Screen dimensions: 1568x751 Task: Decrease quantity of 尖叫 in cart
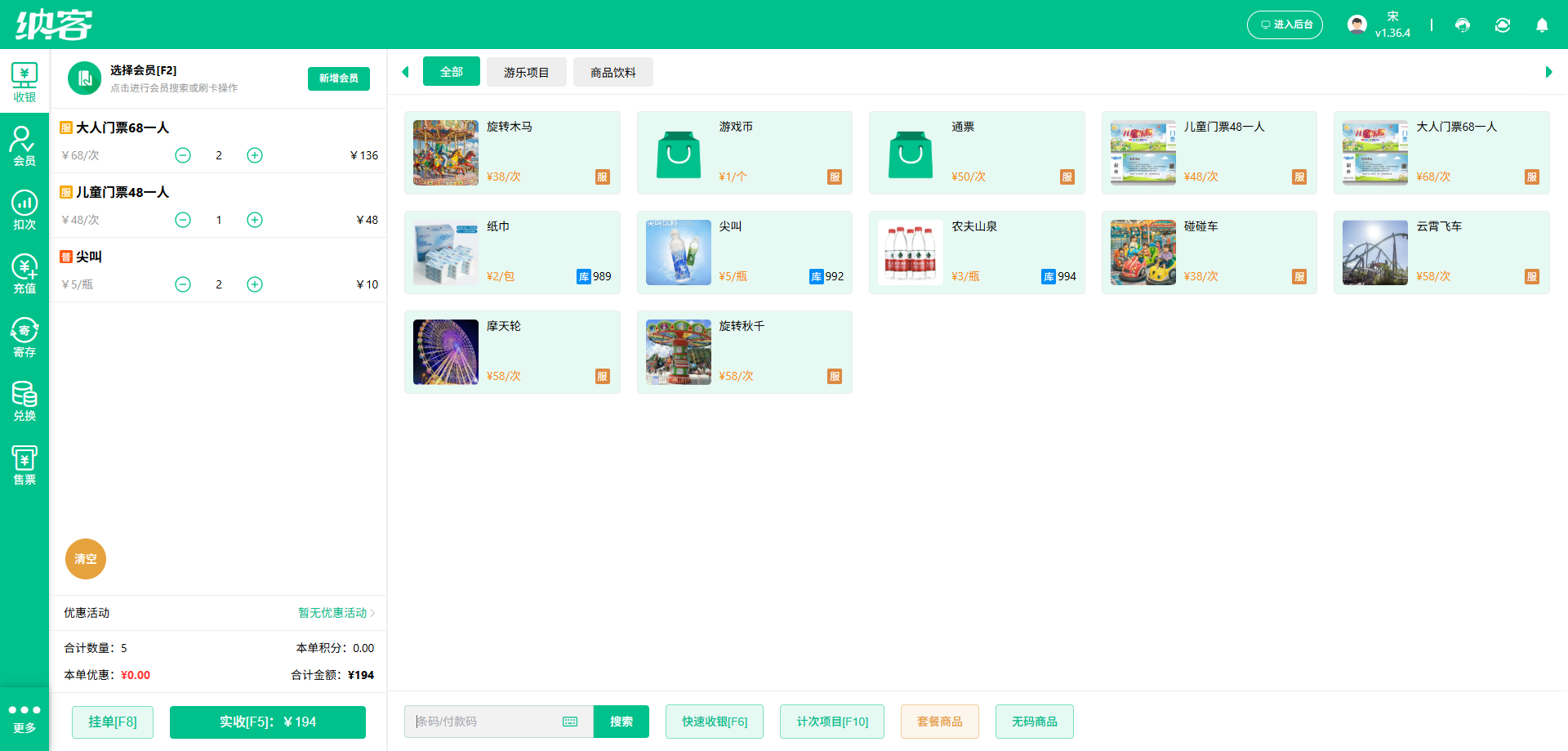tap(183, 284)
